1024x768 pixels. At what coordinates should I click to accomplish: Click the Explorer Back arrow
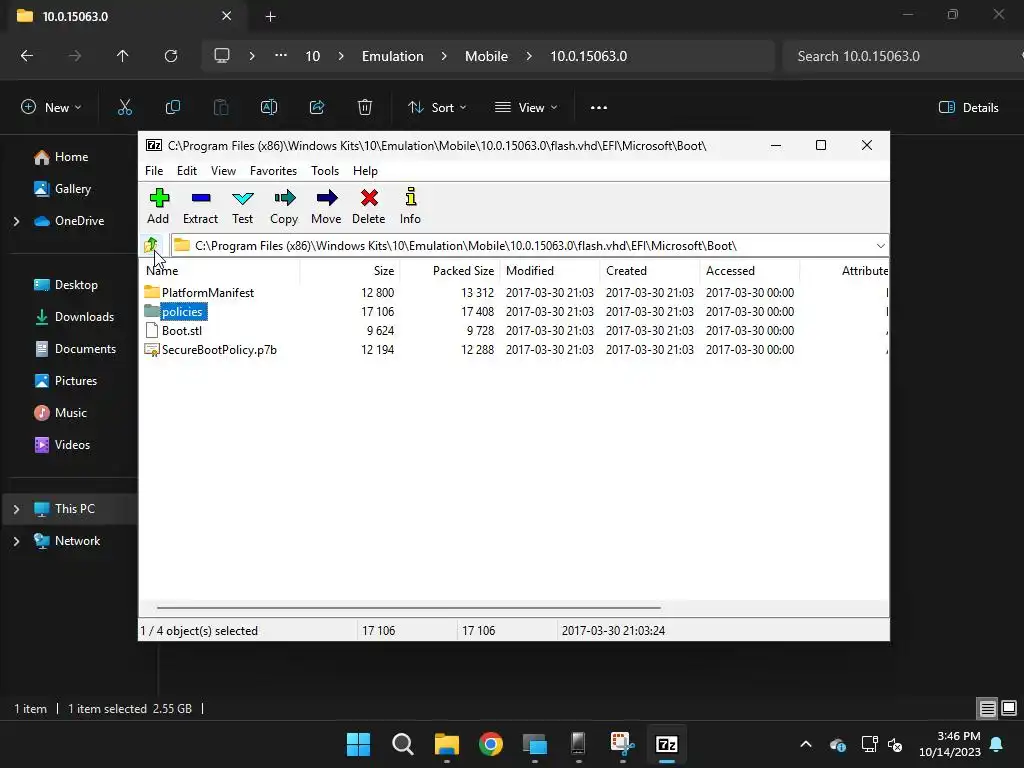pyautogui.click(x=27, y=56)
